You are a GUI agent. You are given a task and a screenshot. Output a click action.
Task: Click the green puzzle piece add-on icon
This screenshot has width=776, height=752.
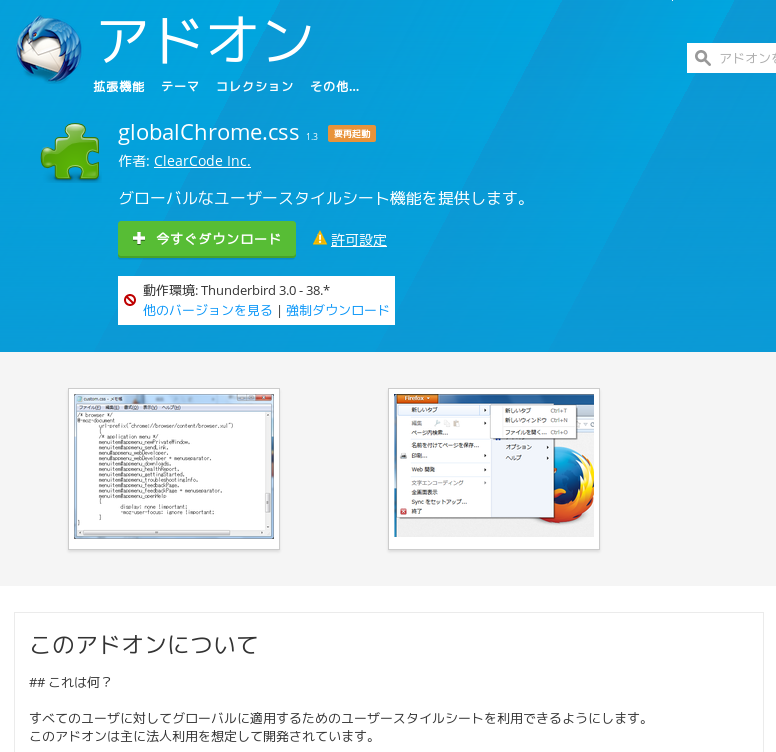(x=70, y=151)
